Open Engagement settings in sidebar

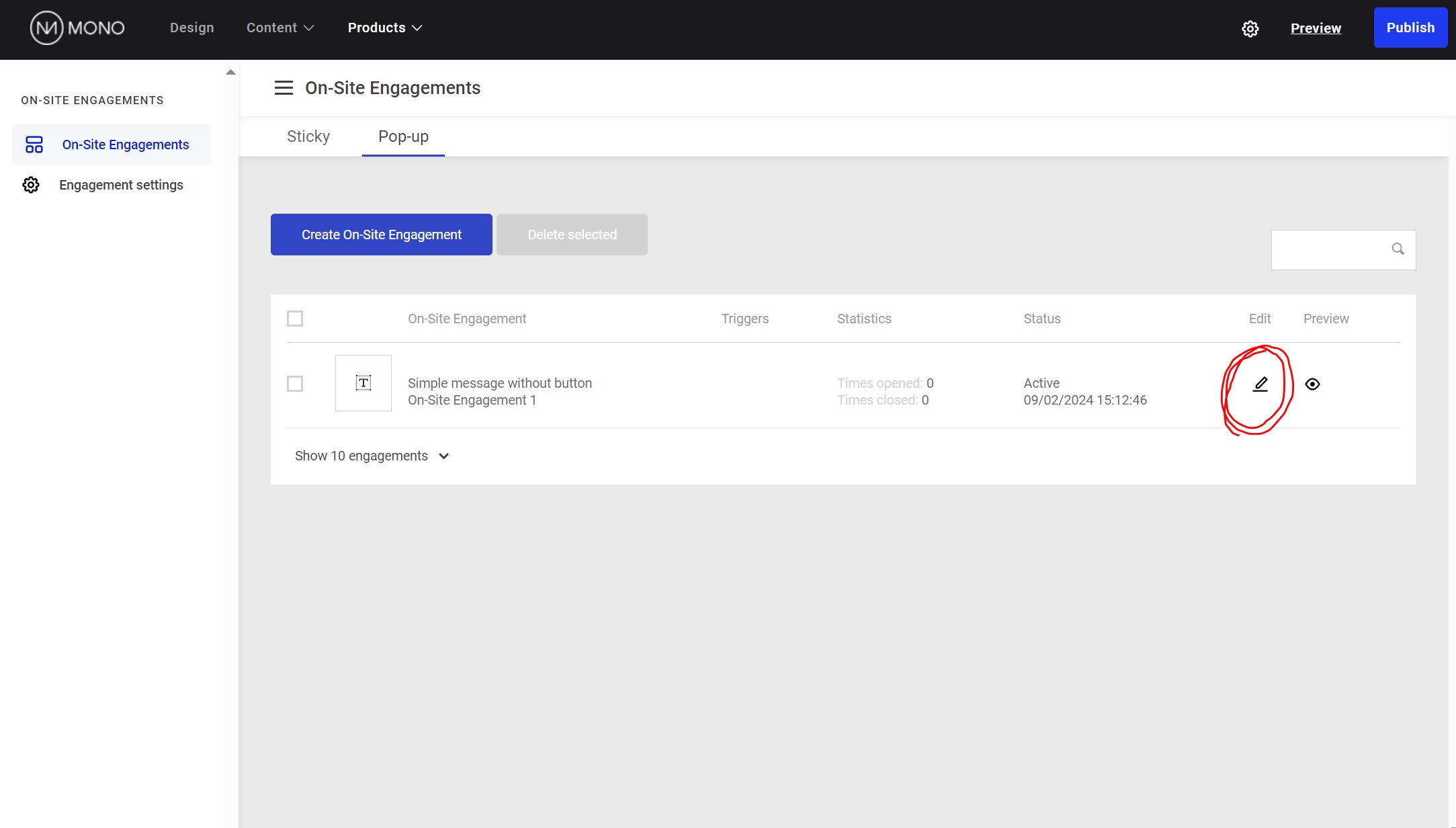103,185
